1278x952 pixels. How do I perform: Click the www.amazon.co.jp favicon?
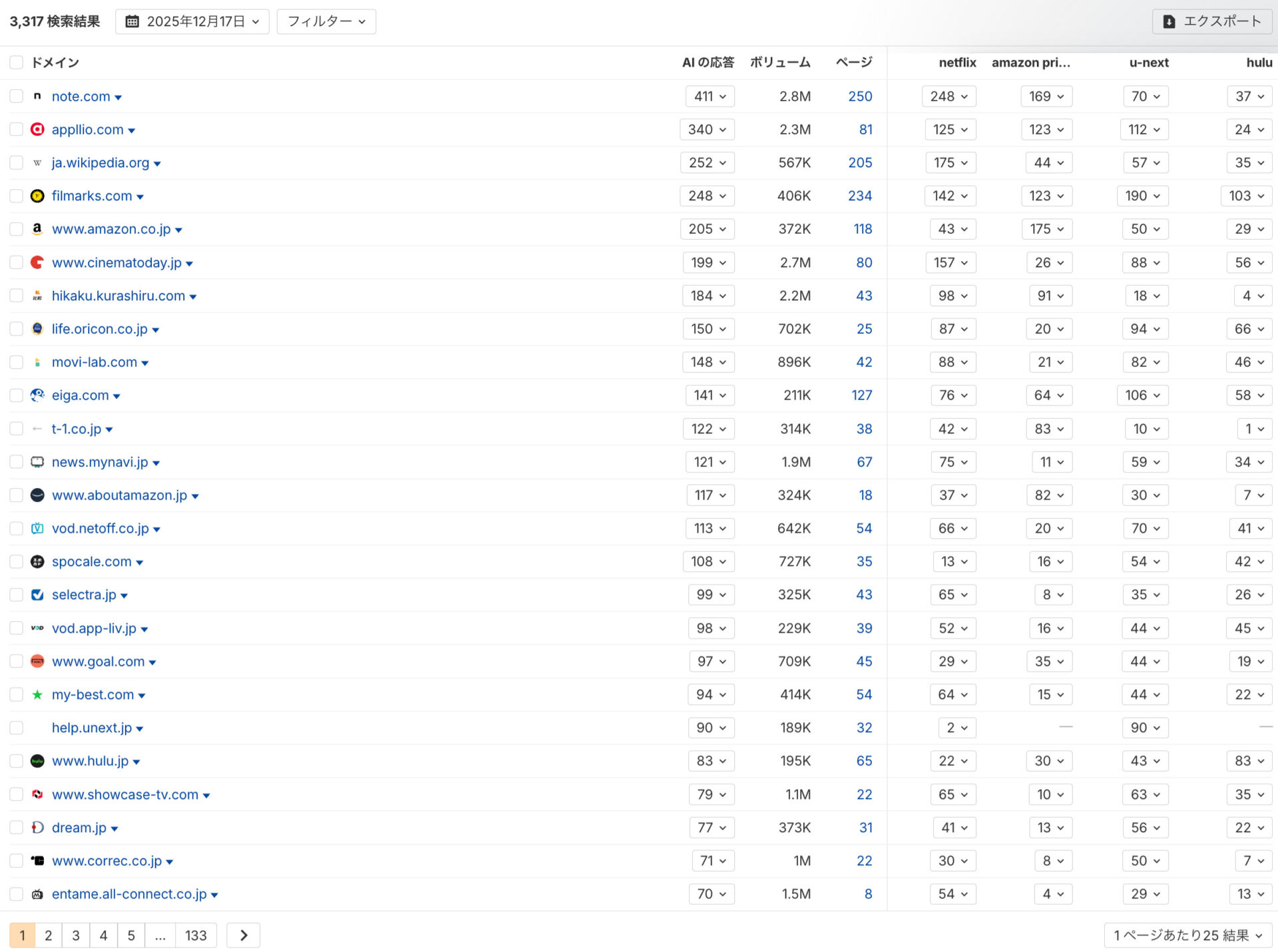pos(37,229)
